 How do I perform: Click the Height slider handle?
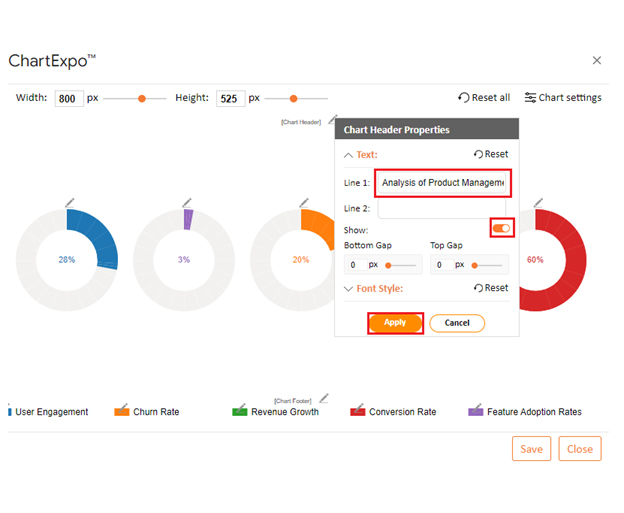pyautogui.click(x=293, y=98)
